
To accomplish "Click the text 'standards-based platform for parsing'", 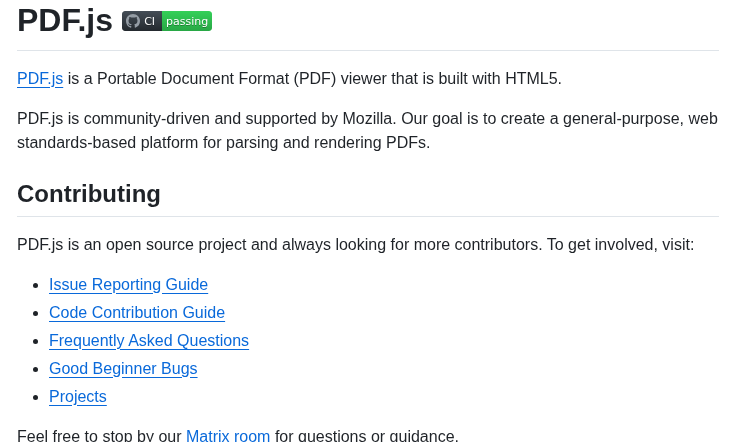I will pyautogui.click(x=148, y=143).
